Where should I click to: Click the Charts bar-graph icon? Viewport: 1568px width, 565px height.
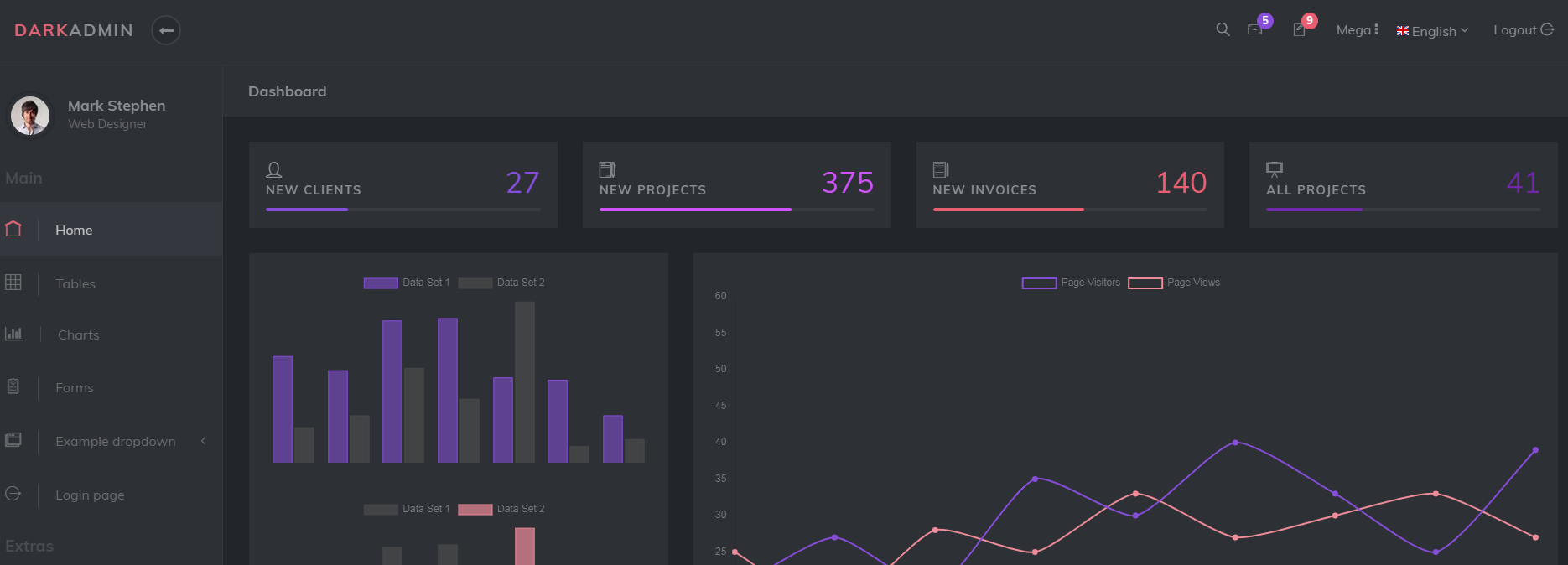(13, 334)
